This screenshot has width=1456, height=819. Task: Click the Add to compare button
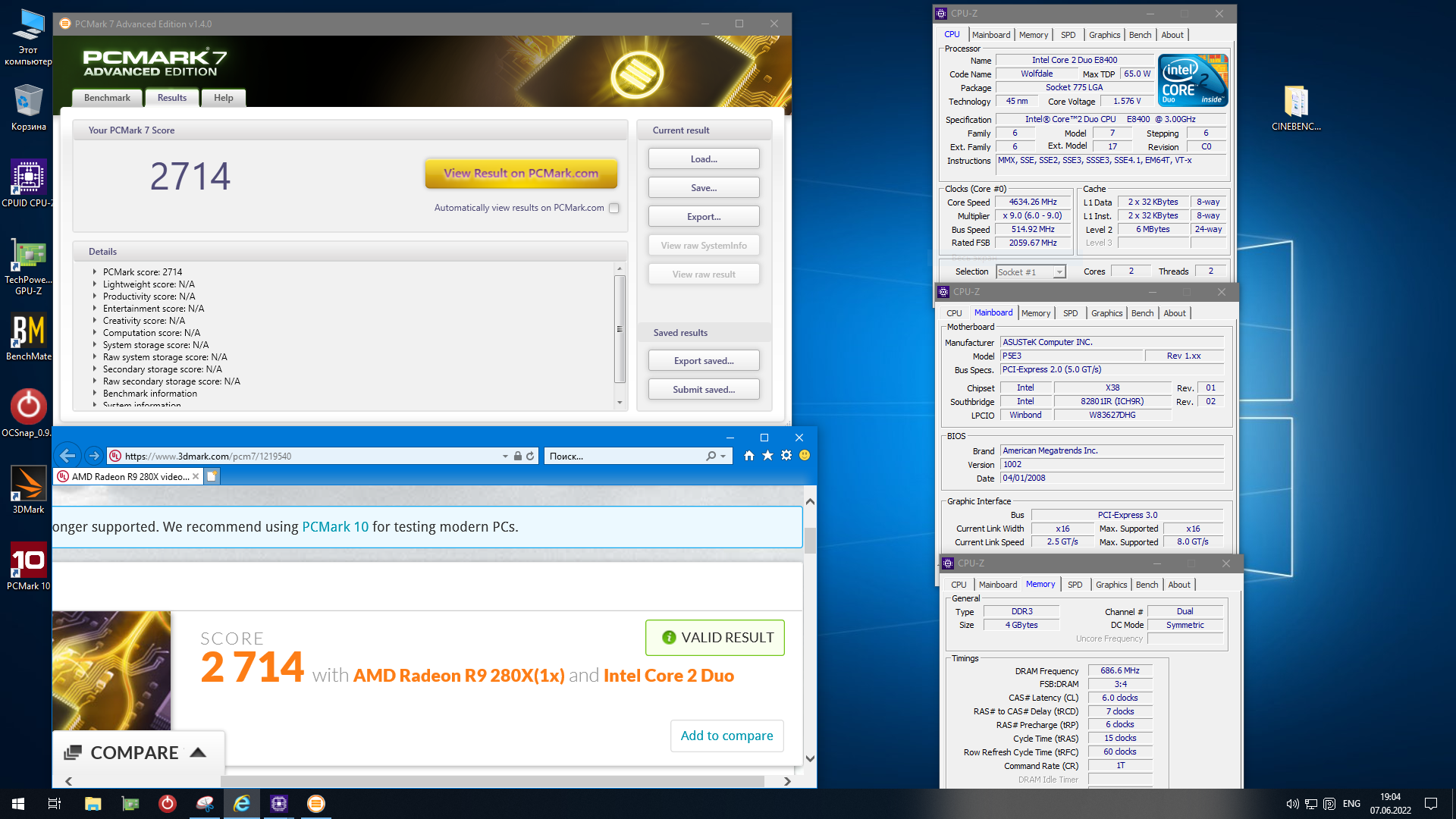(726, 736)
